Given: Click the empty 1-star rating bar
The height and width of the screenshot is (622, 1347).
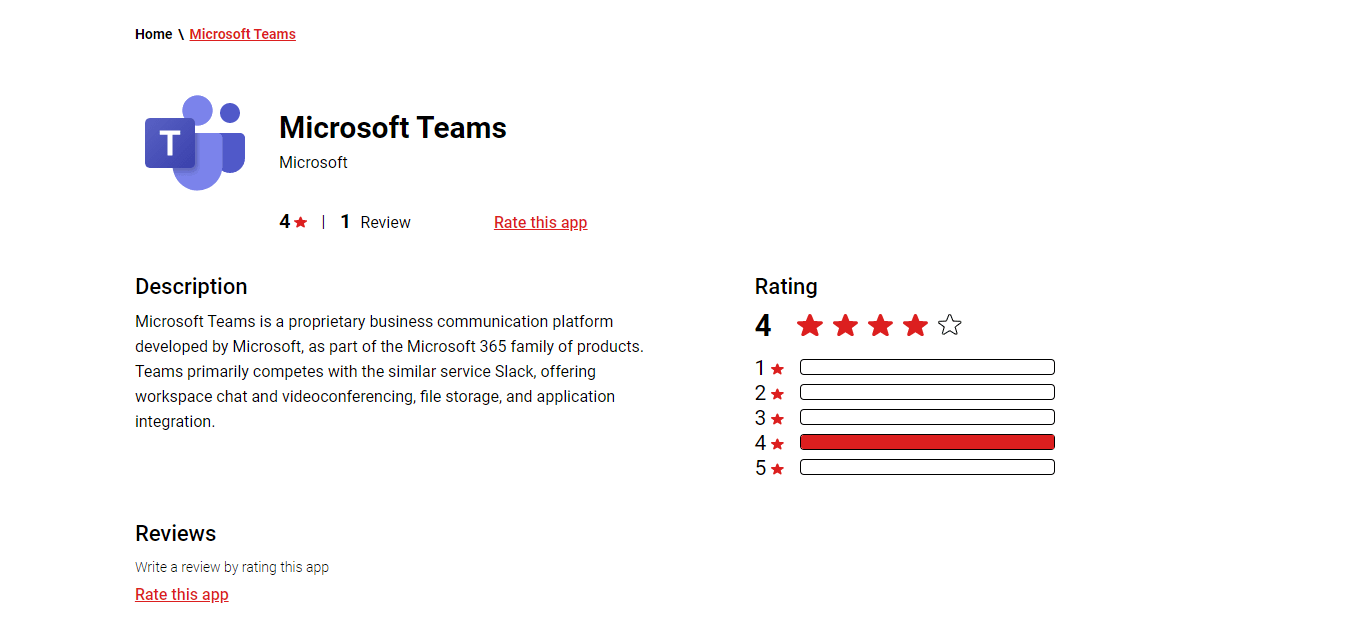Looking at the screenshot, I should click(926, 366).
